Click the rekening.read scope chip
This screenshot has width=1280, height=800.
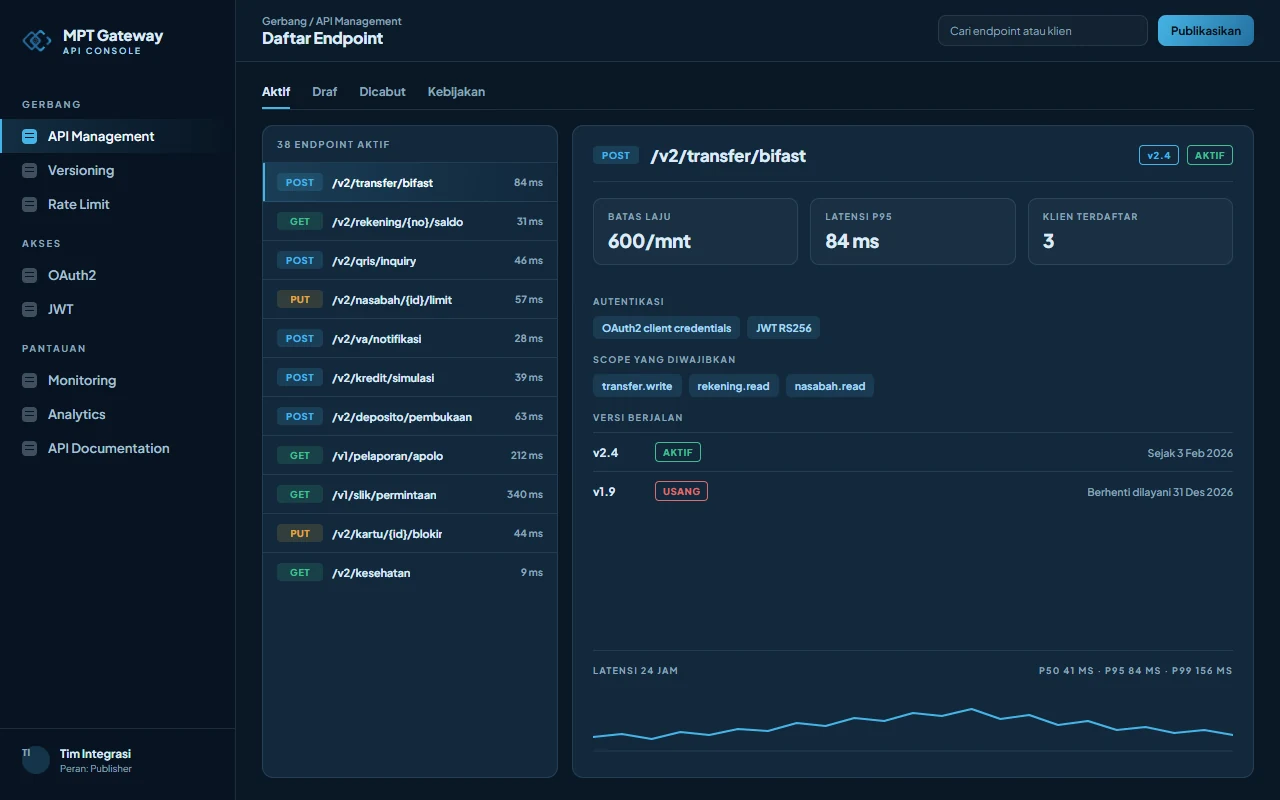tap(733, 386)
